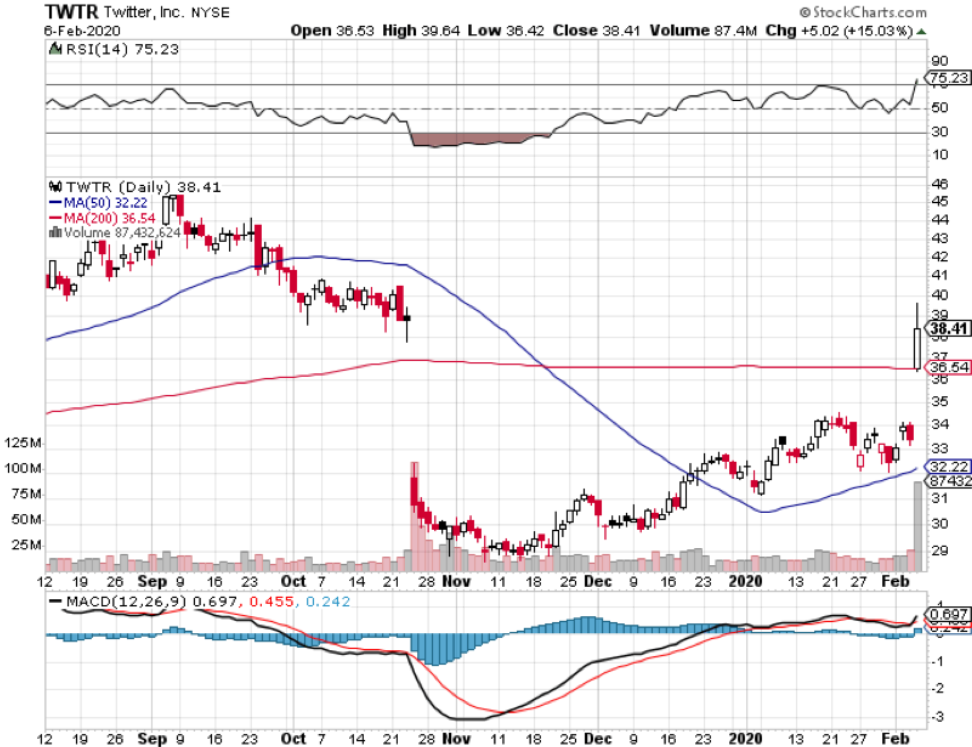Select the TWTR ticker symbol in the title
This screenshot has height=747, width=972.
71,12
